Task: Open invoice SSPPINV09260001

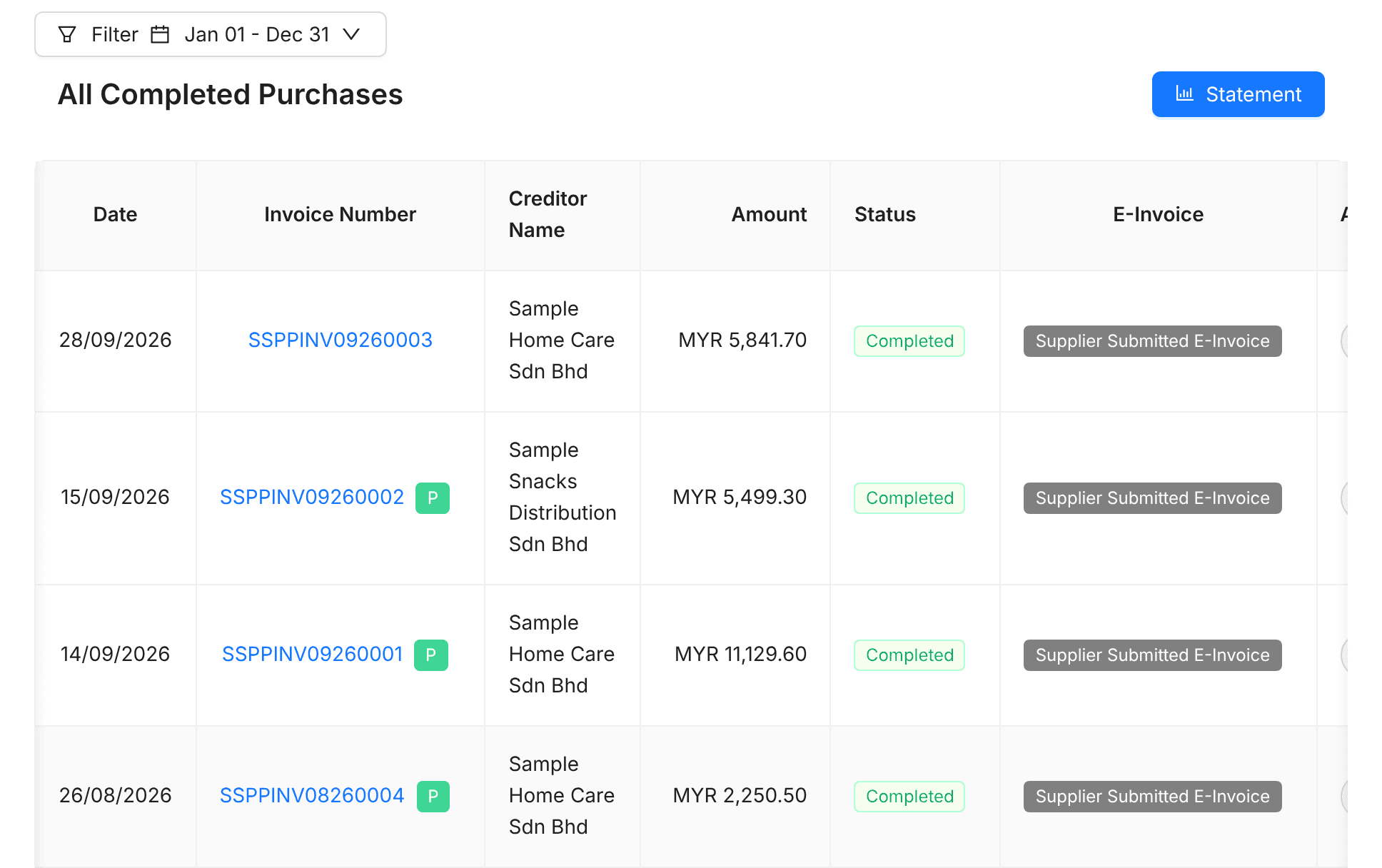Action: coord(313,654)
